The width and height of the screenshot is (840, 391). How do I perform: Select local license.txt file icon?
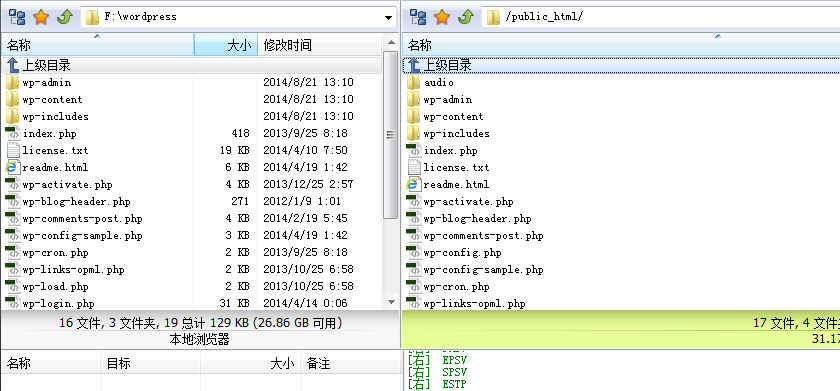coord(12,151)
